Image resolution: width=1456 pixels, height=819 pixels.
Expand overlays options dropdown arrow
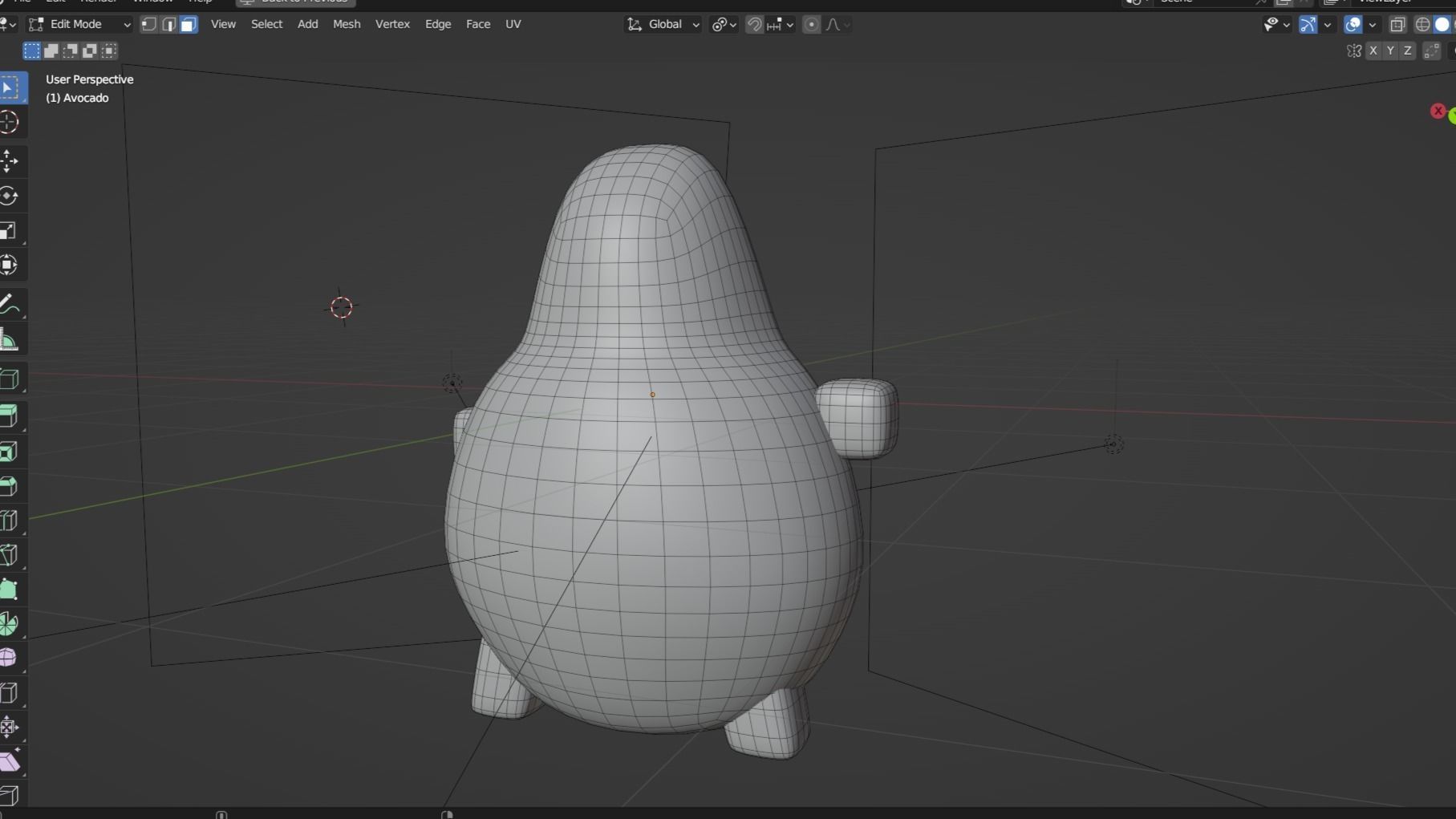click(x=1372, y=24)
